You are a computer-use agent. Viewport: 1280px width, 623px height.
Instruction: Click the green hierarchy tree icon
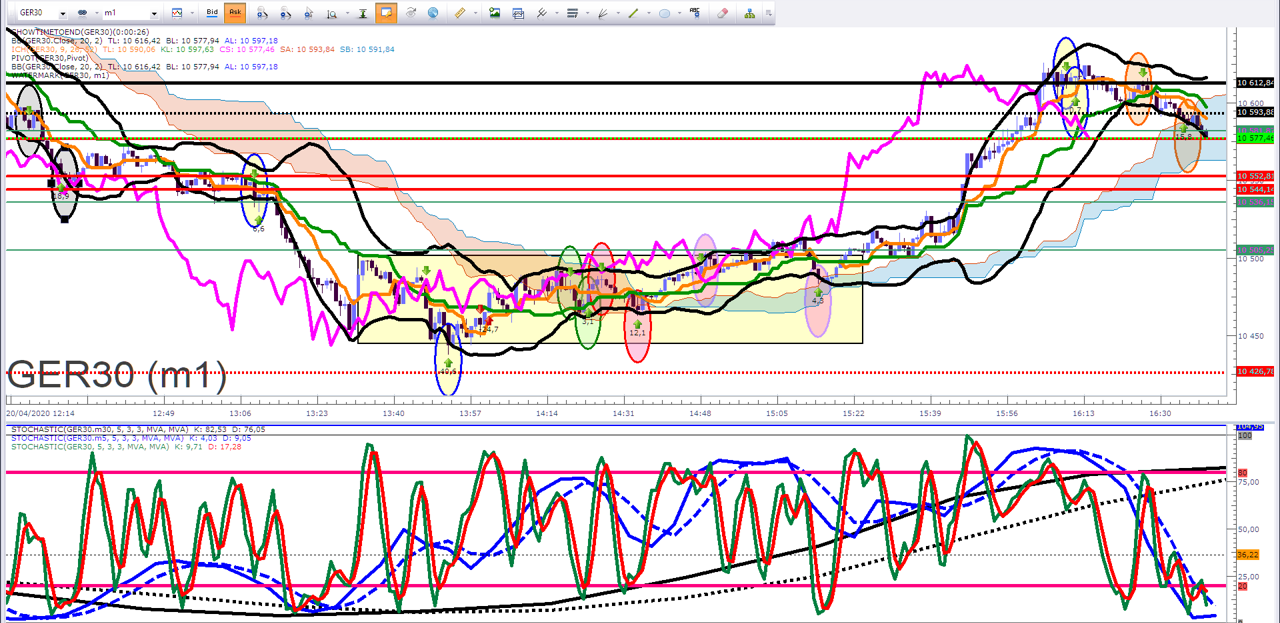[750, 13]
